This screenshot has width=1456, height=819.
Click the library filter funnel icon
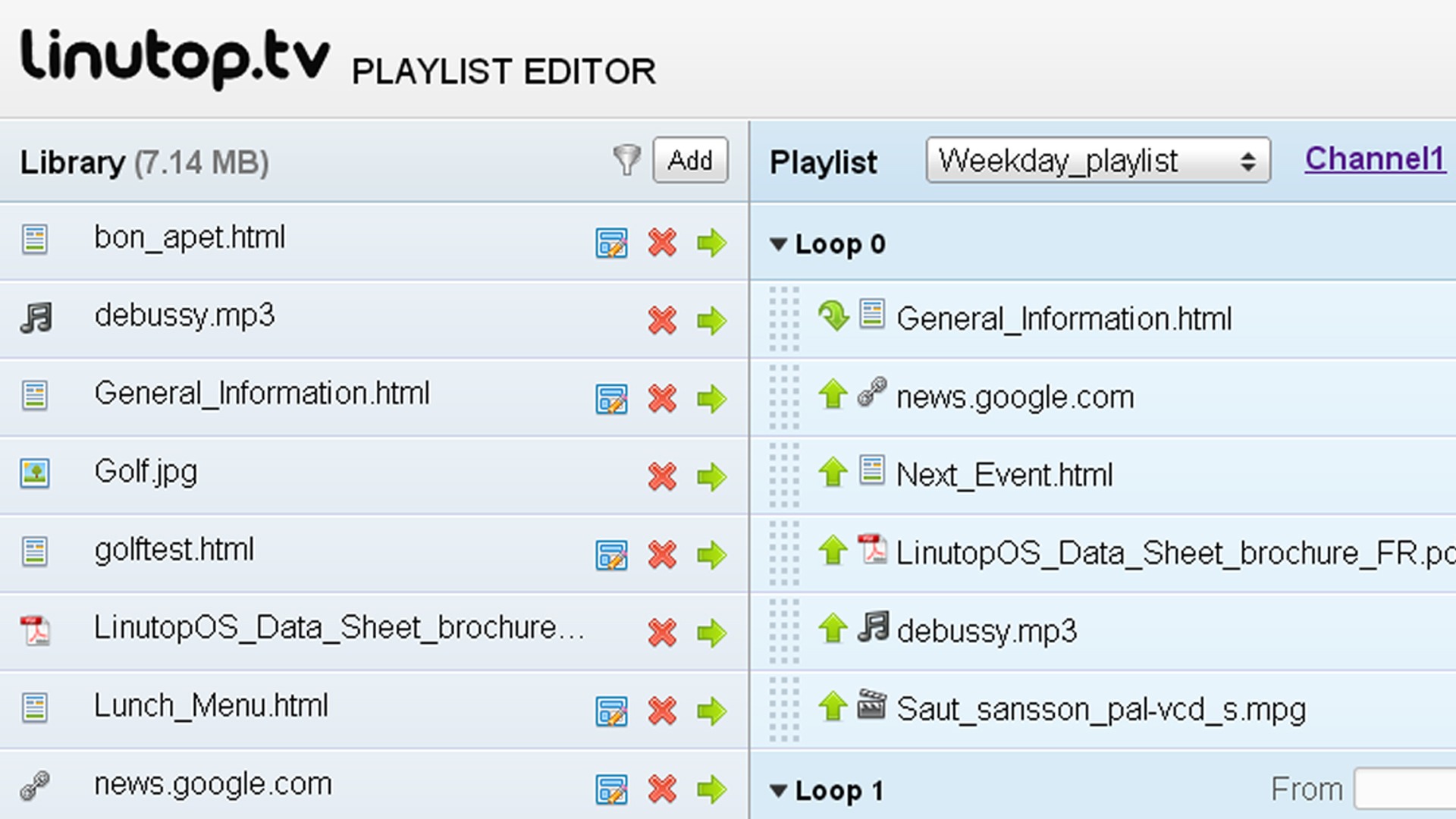tap(626, 160)
